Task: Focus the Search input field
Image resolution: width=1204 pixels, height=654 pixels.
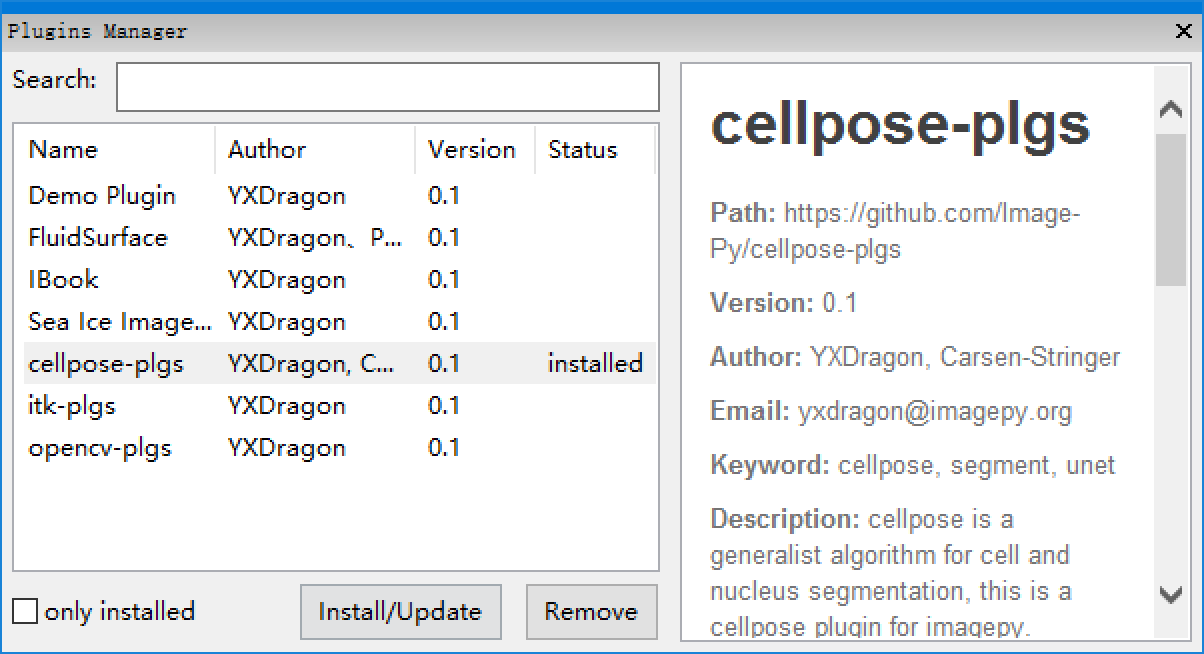Action: [x=388, y=87]
